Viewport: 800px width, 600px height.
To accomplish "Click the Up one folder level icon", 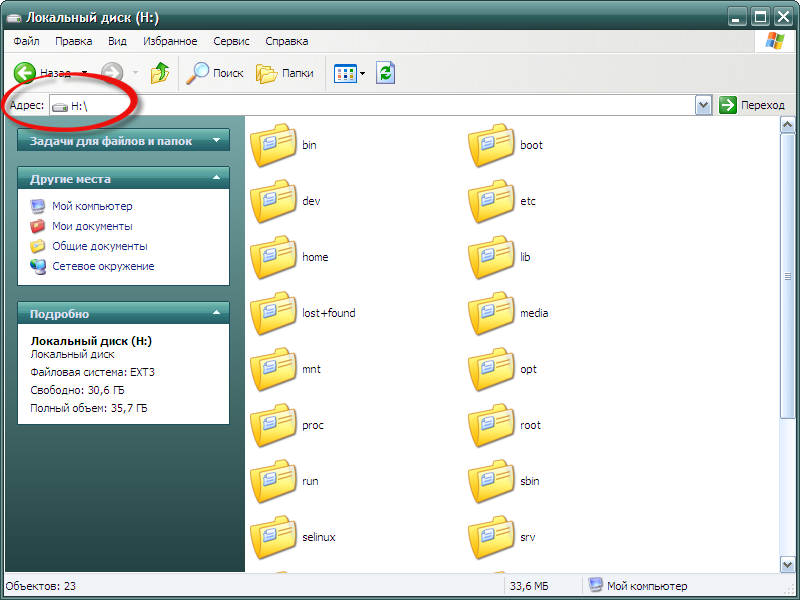I will click(160, 73).
